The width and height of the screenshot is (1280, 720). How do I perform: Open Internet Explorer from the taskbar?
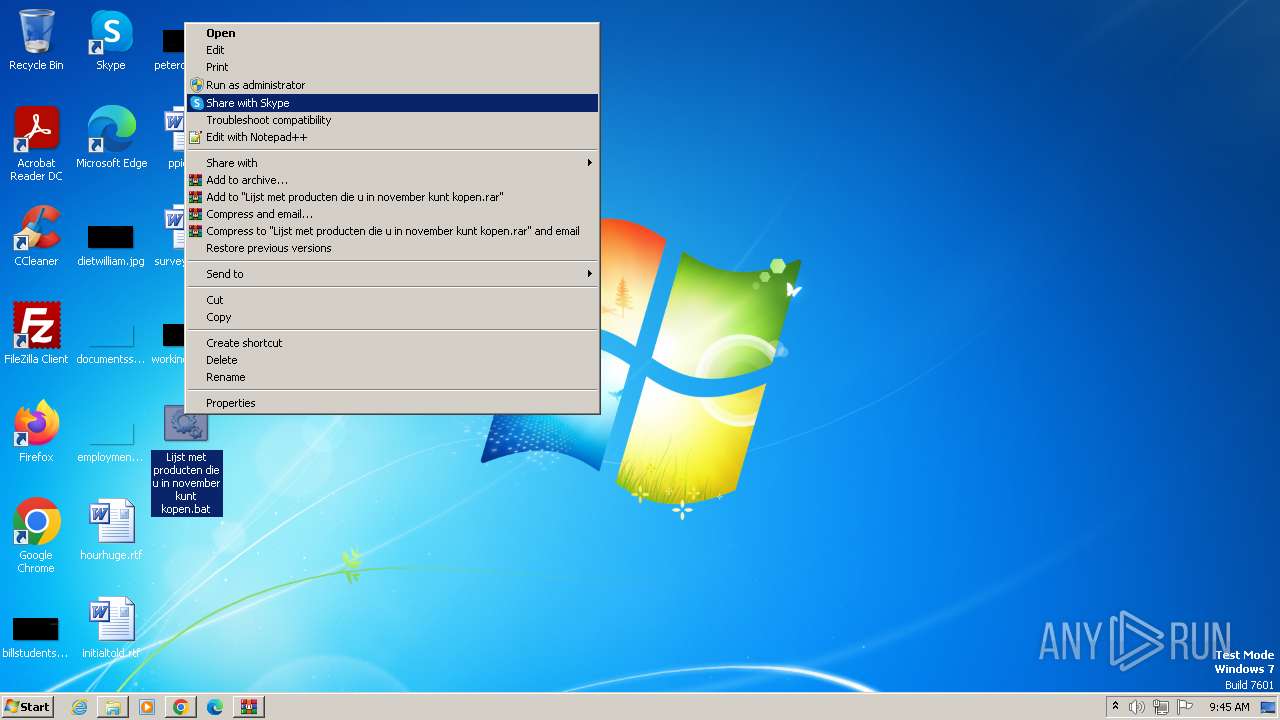tap(79, 707)
